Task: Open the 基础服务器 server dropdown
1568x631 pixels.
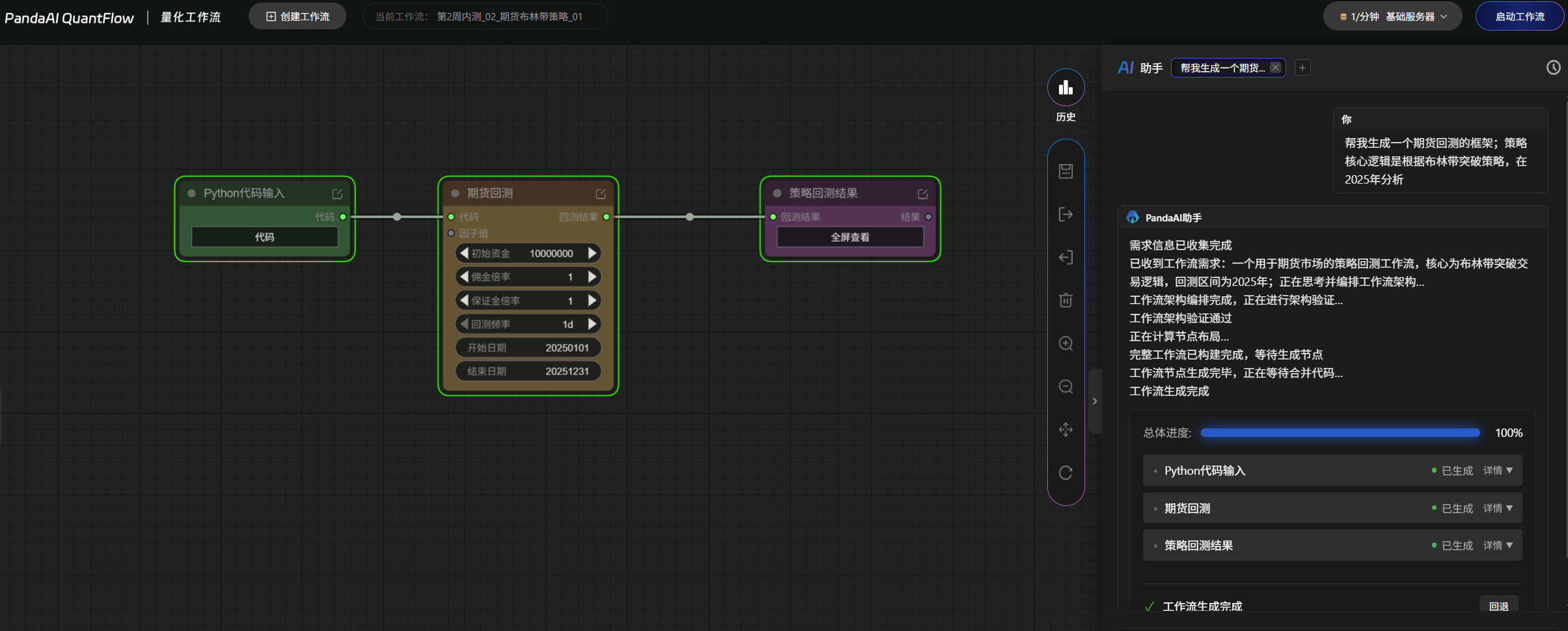Action: point(1392,16)
